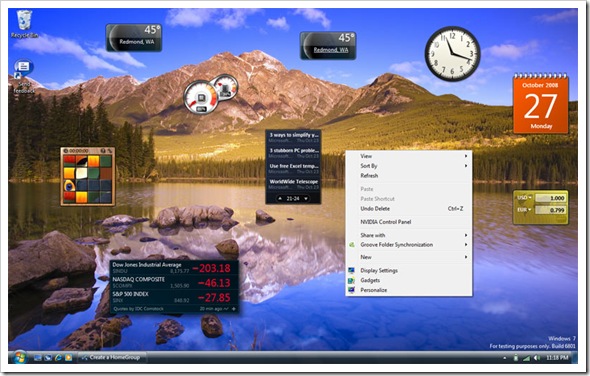Click the puzzle tile with blue eye
590x376 pixels.
point(69,186)
